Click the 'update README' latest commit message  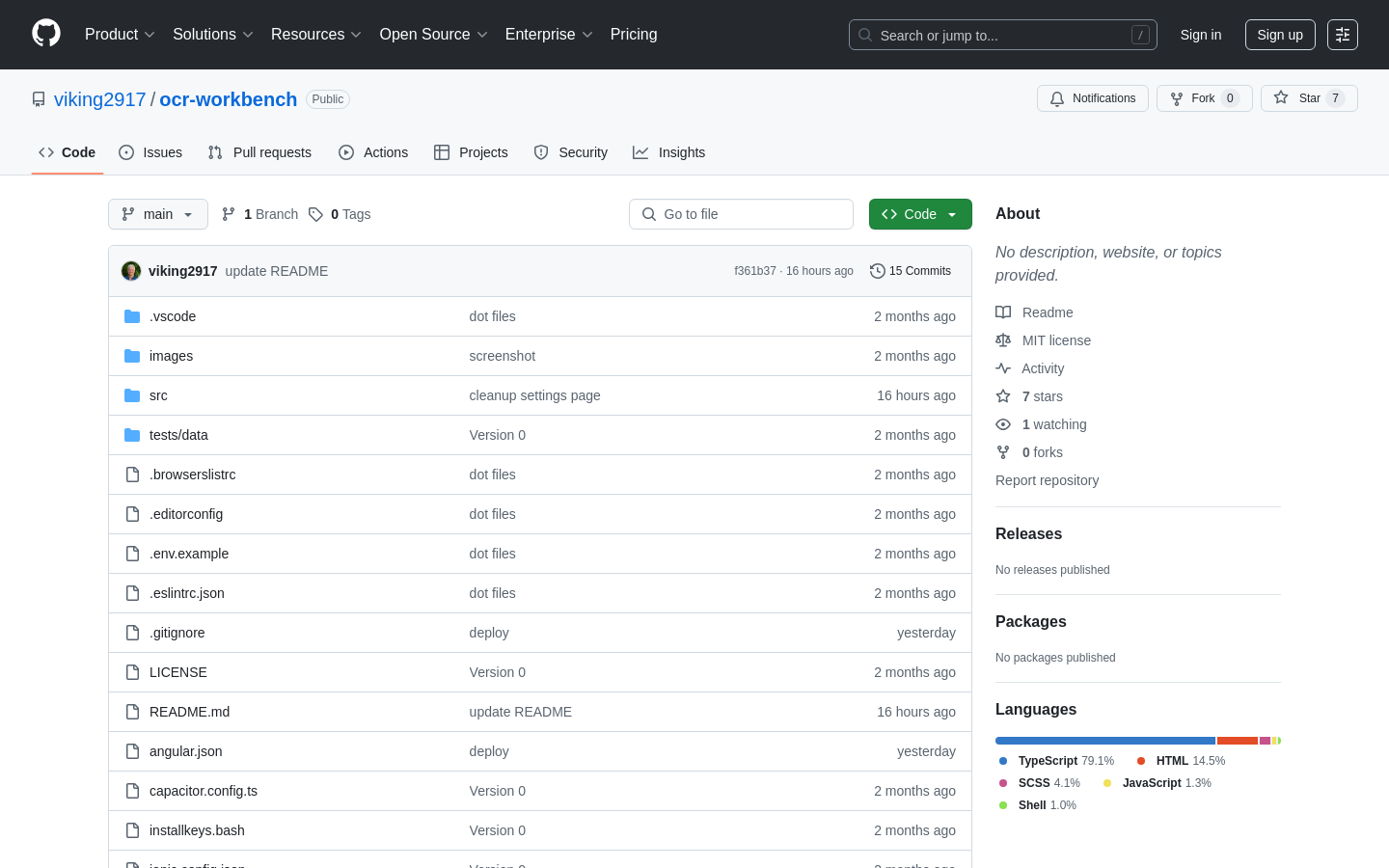[x=277, y=271]
